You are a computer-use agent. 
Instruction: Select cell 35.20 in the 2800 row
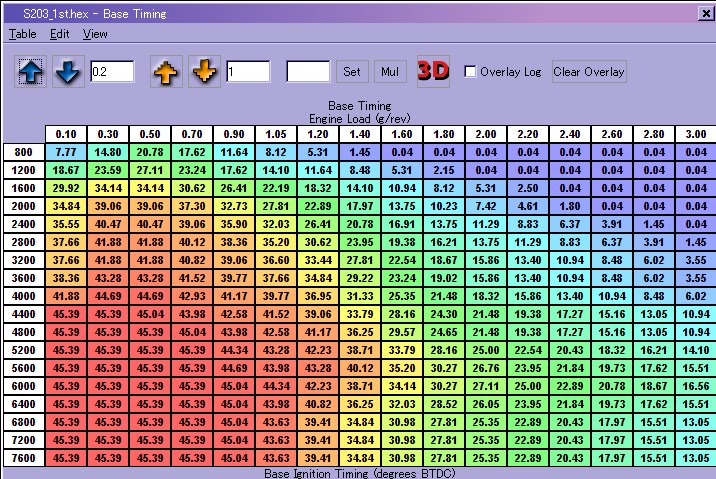(x=276, y=242)
